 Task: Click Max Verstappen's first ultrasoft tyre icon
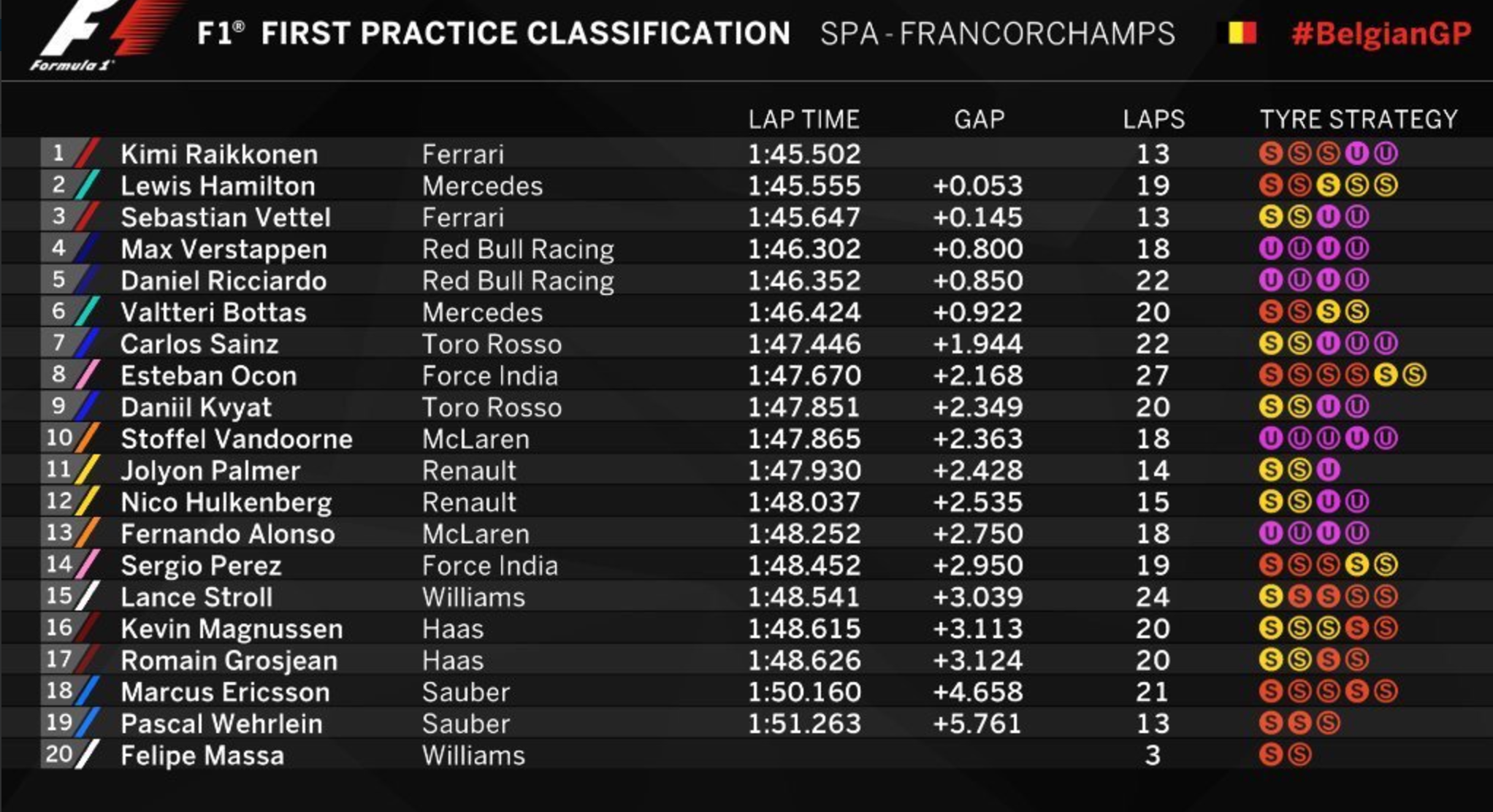1271,249
